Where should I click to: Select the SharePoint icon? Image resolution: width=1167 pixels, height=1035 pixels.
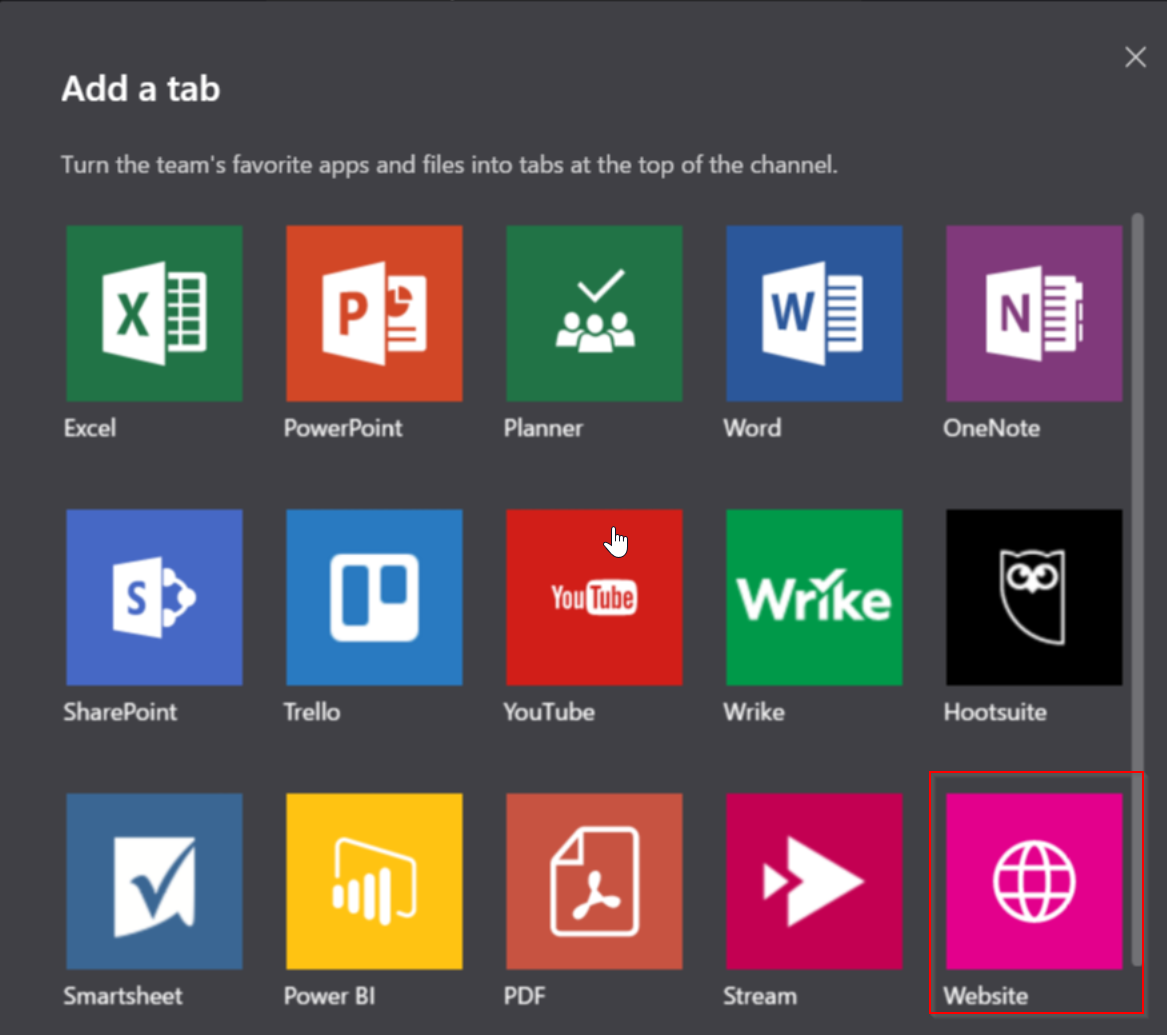click(154, 597)
